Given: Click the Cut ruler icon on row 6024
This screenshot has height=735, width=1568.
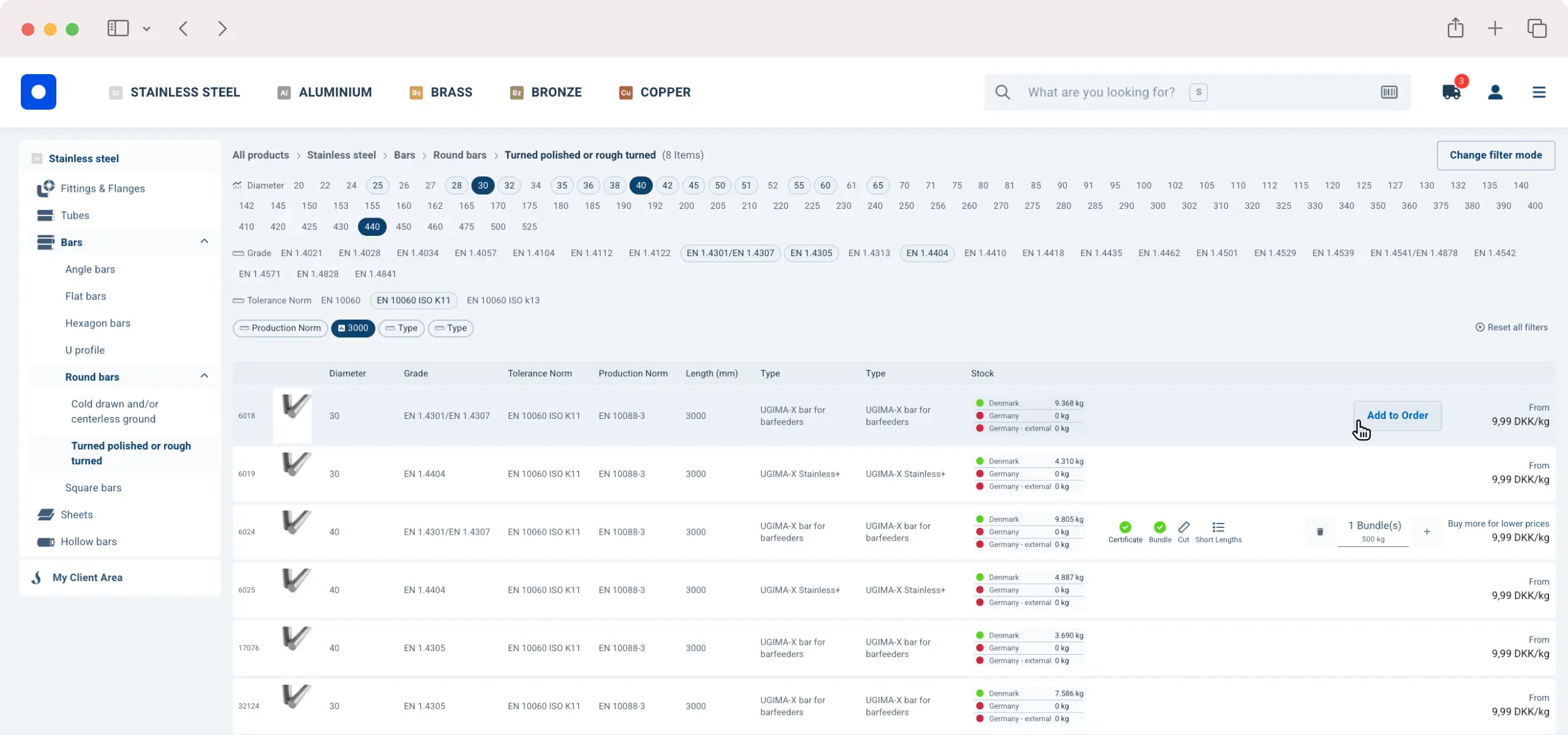Looking at the screenshot, I should click(x=1183, y=528).
